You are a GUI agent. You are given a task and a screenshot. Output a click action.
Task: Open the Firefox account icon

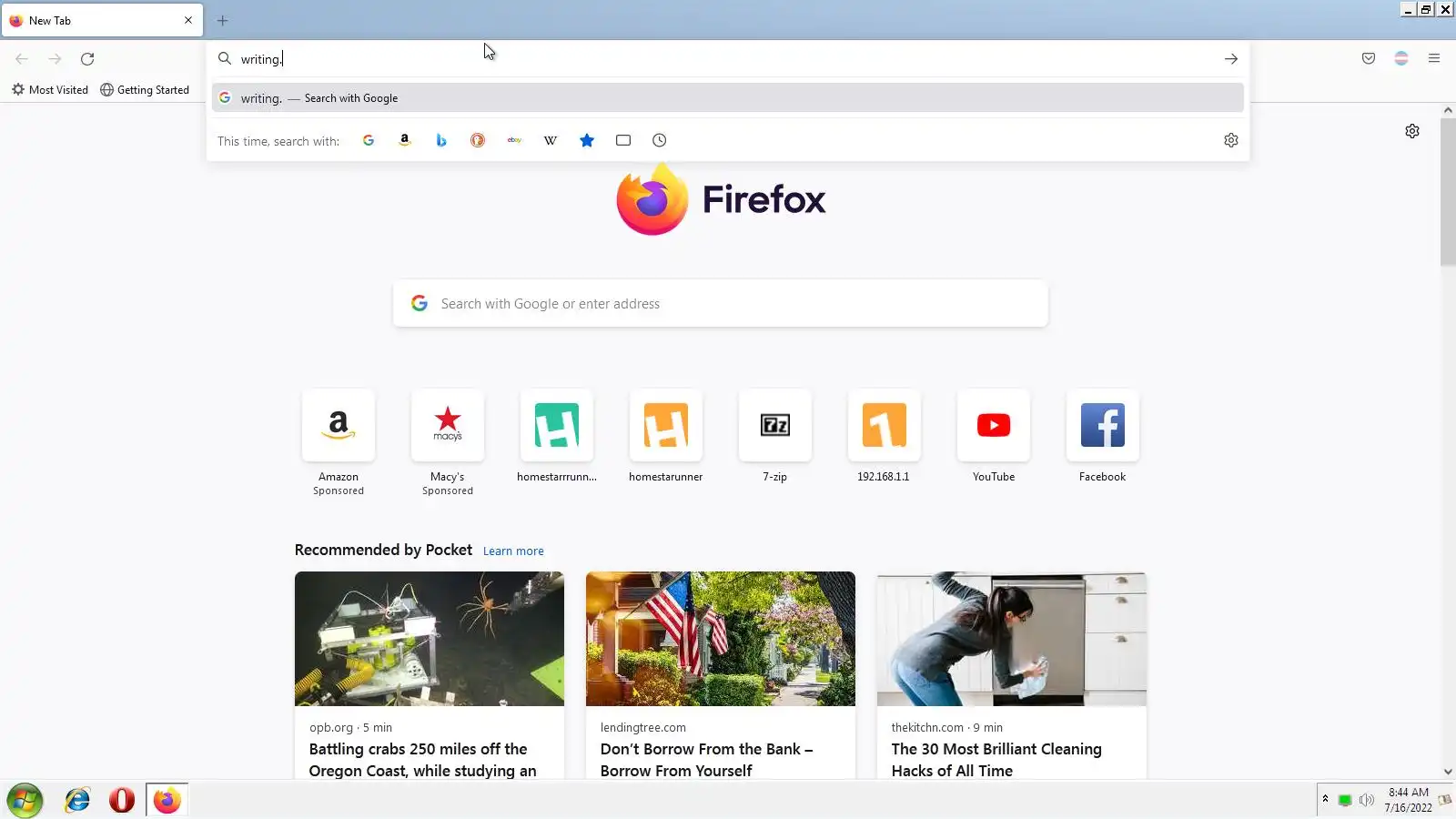1401,59
